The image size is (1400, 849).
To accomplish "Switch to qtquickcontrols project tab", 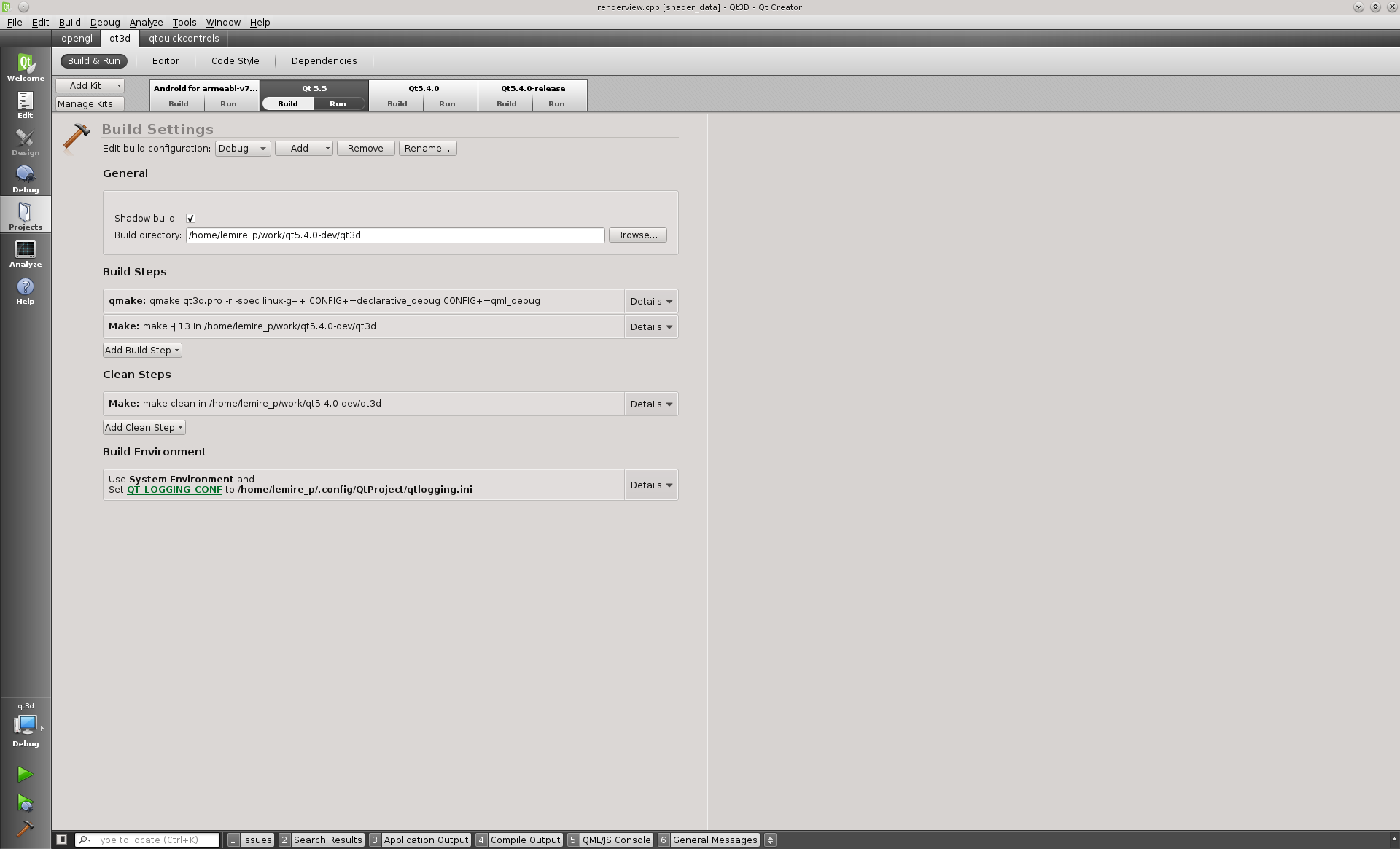I will point(184,38).
